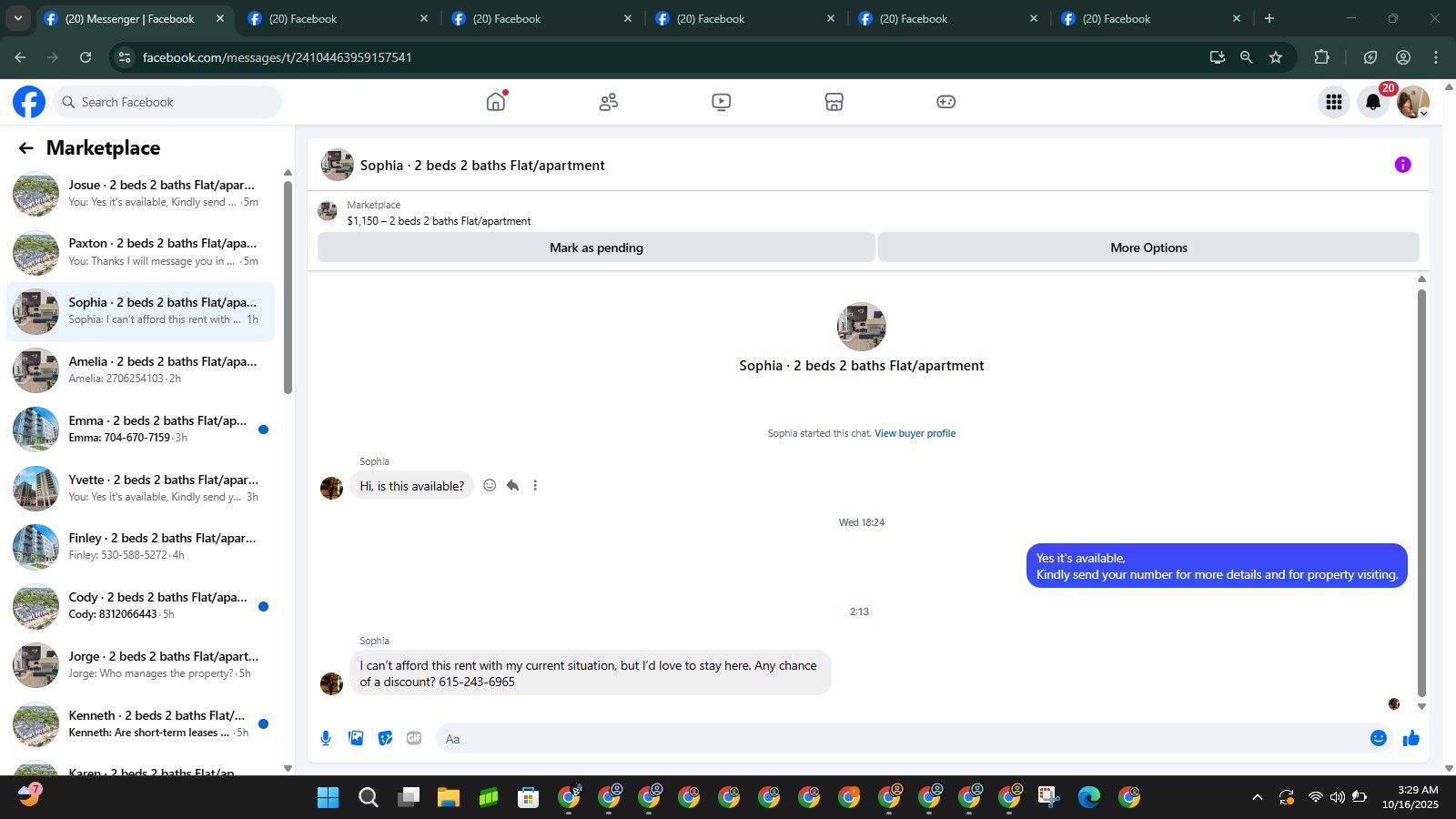This screenshot has width=1456, height=819.
Task: Open the Marketplace storefront icon
Action: 834,102
